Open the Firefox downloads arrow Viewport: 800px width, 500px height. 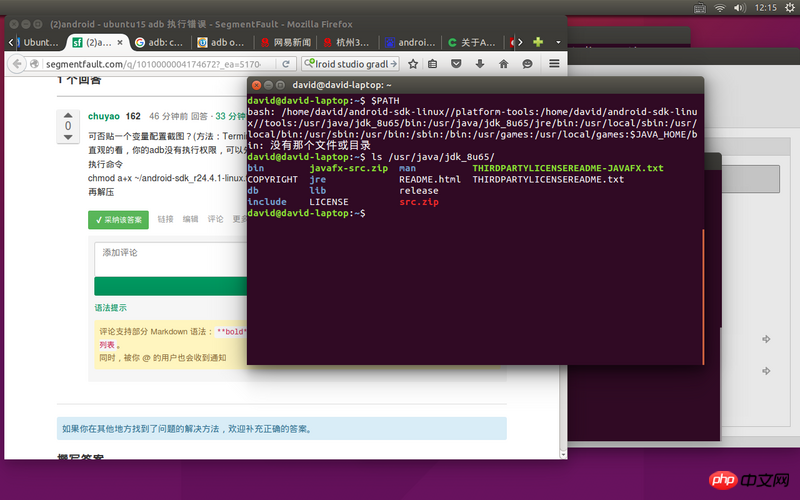tap(480, 64)
